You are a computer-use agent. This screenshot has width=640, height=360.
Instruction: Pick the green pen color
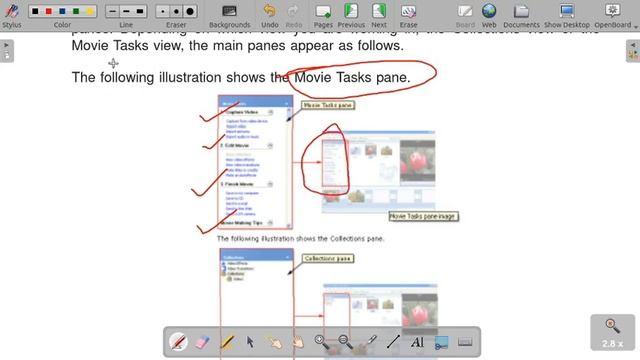tap(76, 11)
